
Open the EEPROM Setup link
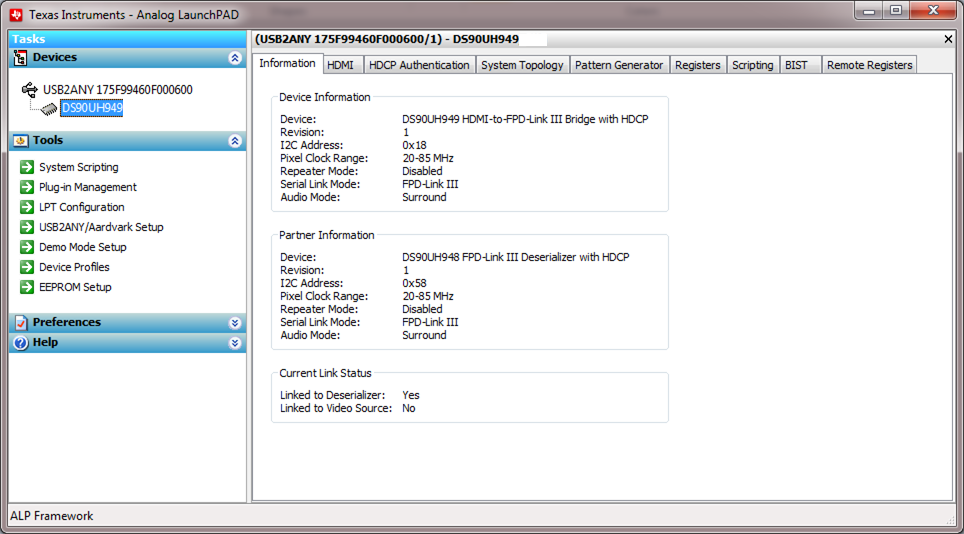[x=75, y=287]
